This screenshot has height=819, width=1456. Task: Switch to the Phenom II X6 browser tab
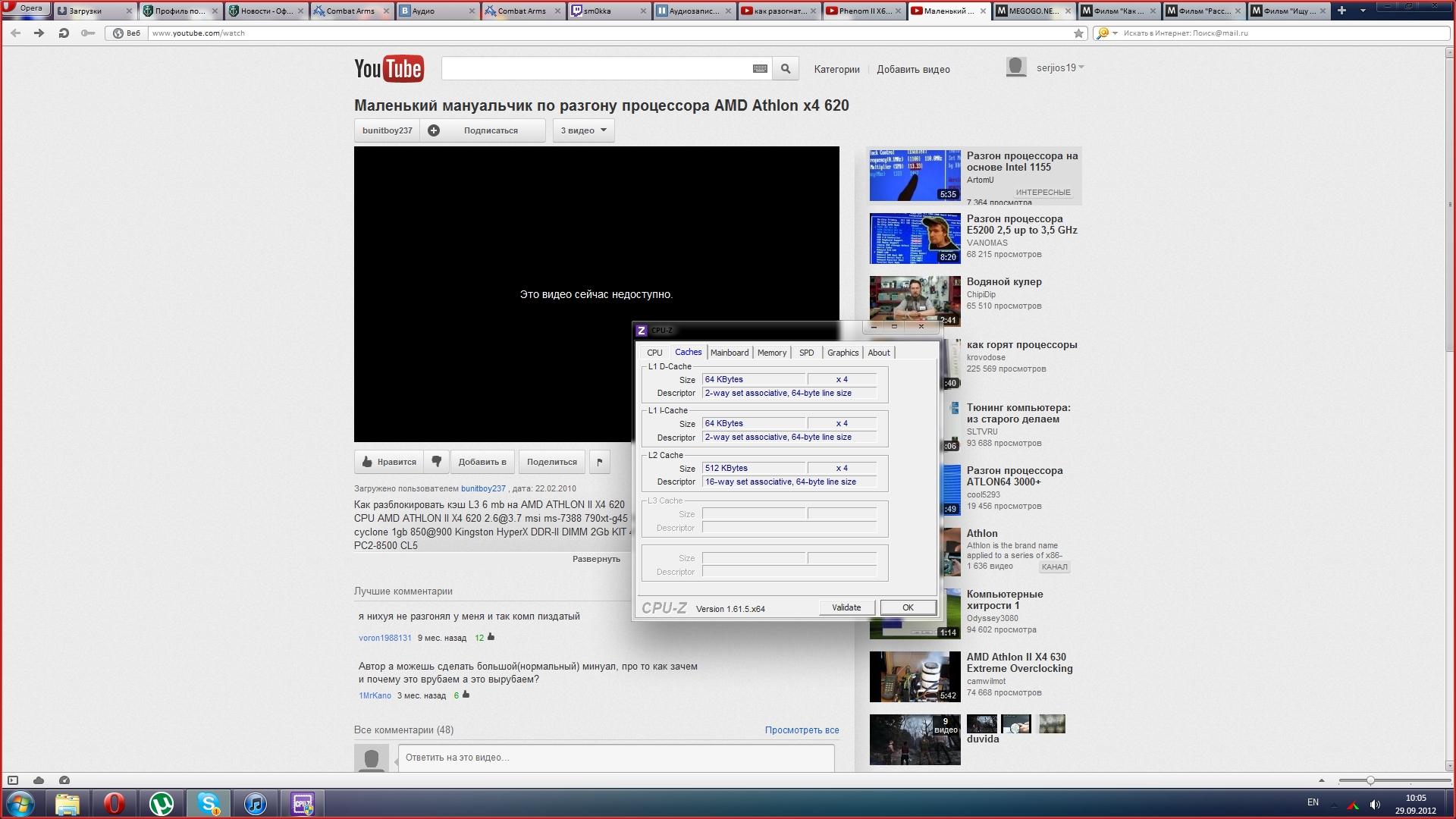coord(864,11)
